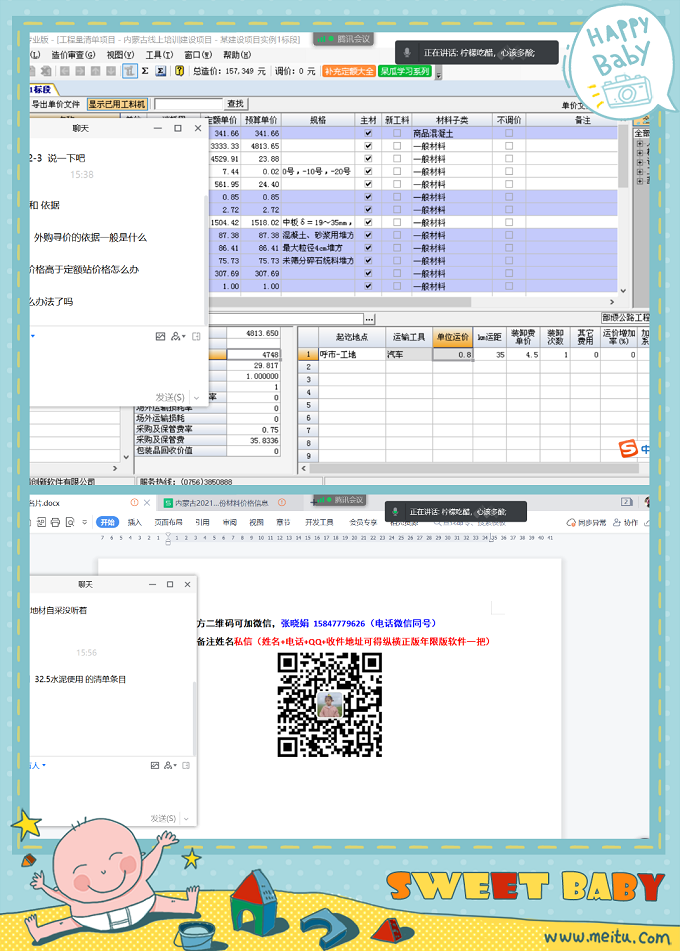Open the 工具(T) menu

coord(160,55)
